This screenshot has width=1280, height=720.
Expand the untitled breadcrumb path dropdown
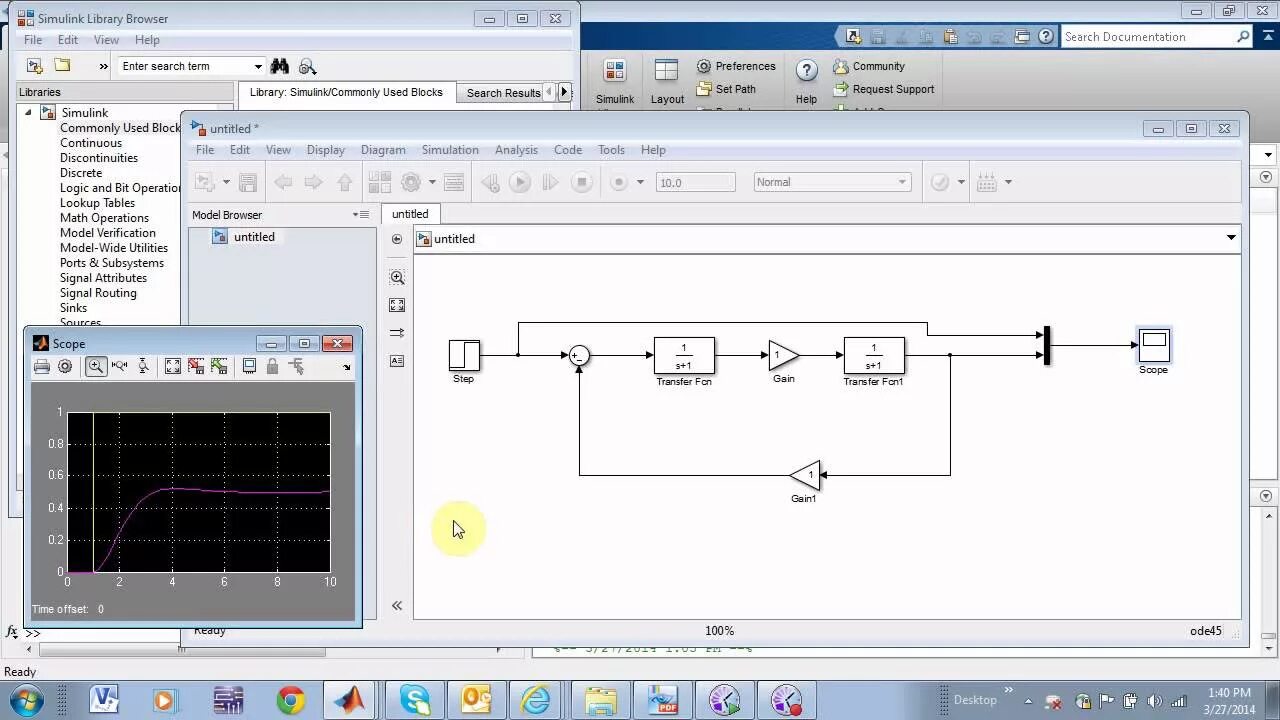coord(1231,238)
